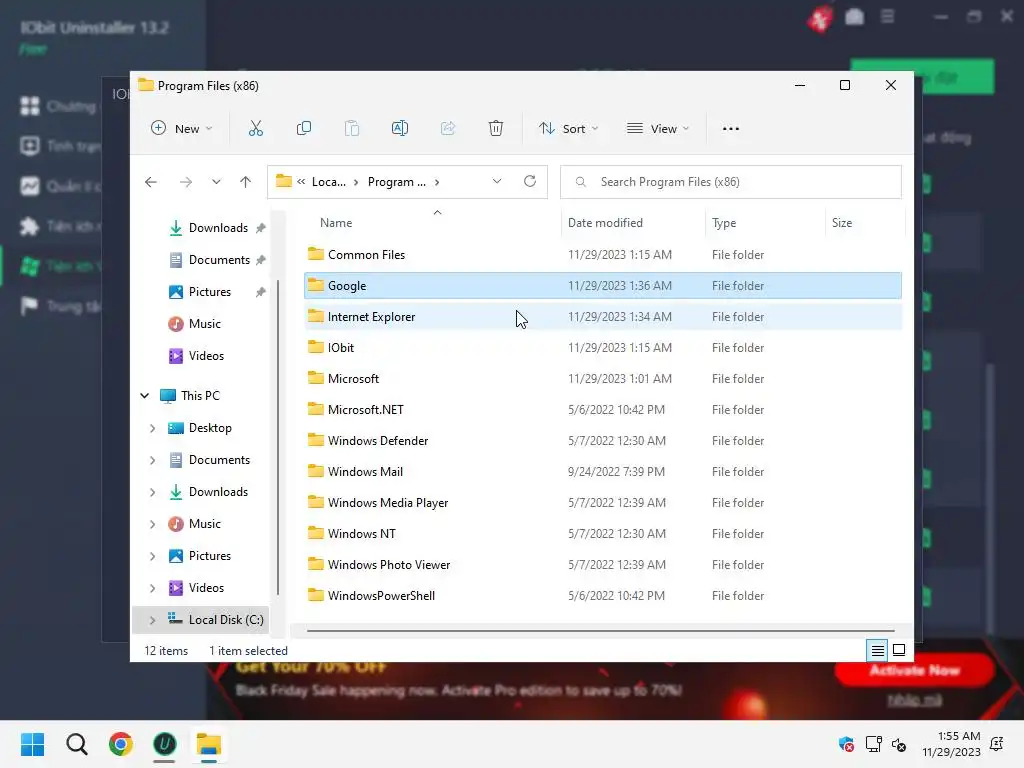Open the See more ellipsis menu
Screen dimensions: 1024x768
pos(731,129)
